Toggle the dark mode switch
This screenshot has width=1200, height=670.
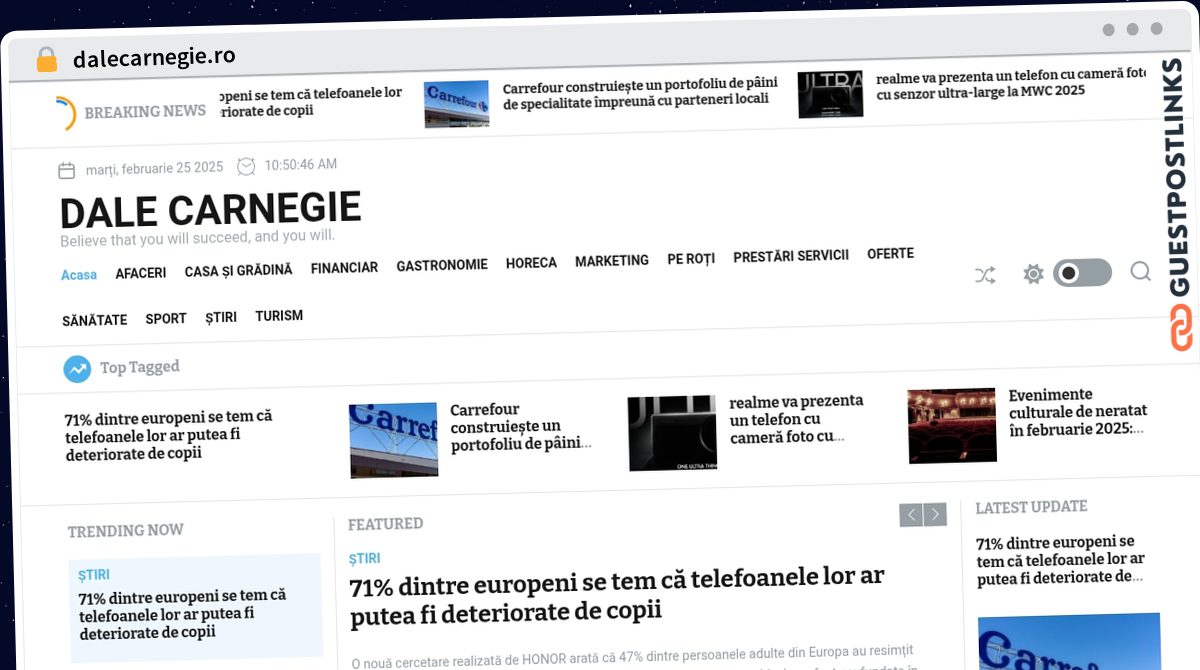(1082, 273)
